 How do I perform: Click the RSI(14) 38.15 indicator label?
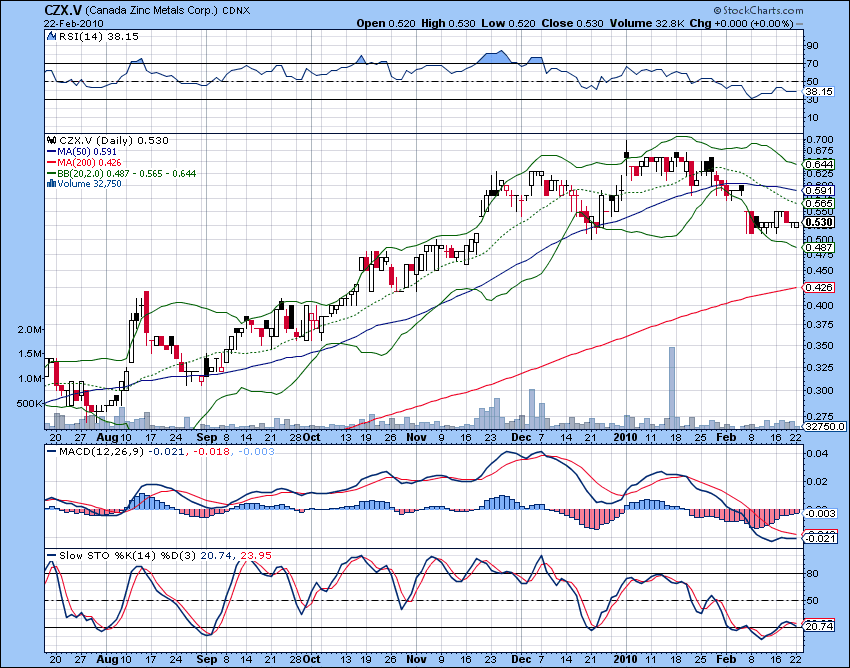coord(98,36)
